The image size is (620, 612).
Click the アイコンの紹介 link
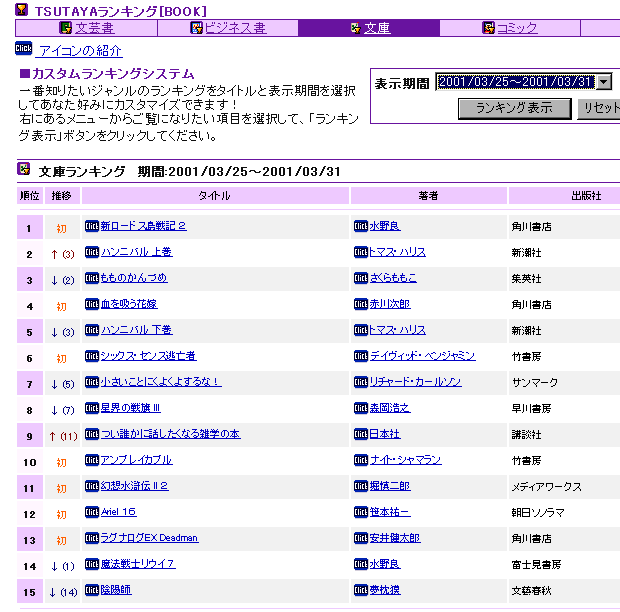coord(80,51)
